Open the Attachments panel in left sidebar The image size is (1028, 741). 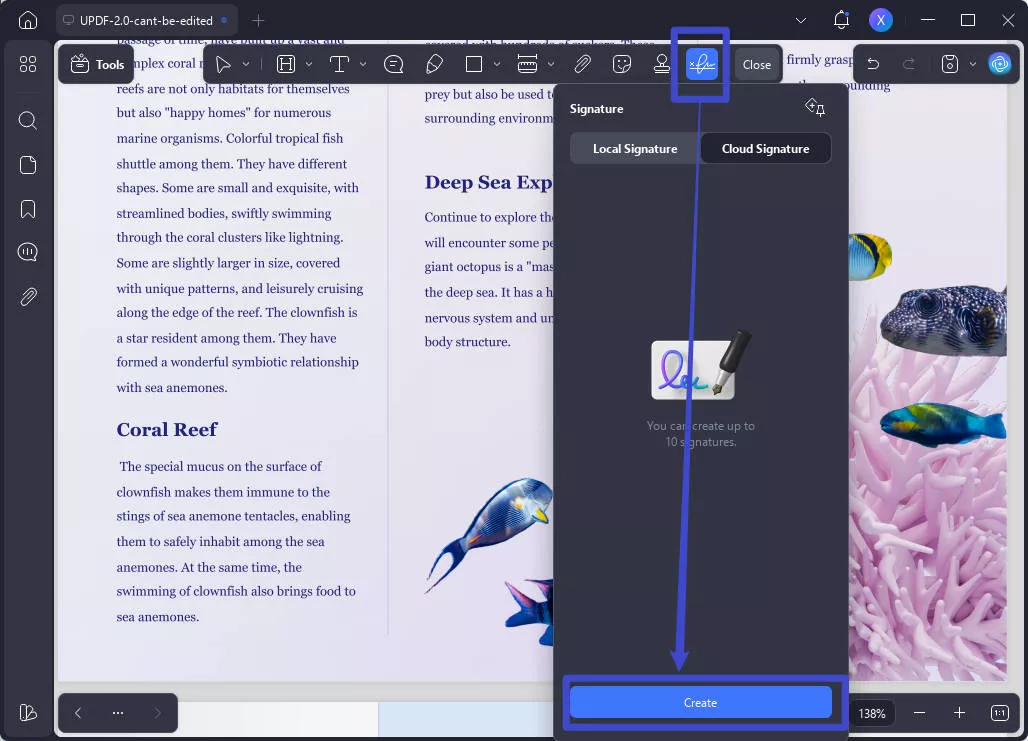coord(28,297)
